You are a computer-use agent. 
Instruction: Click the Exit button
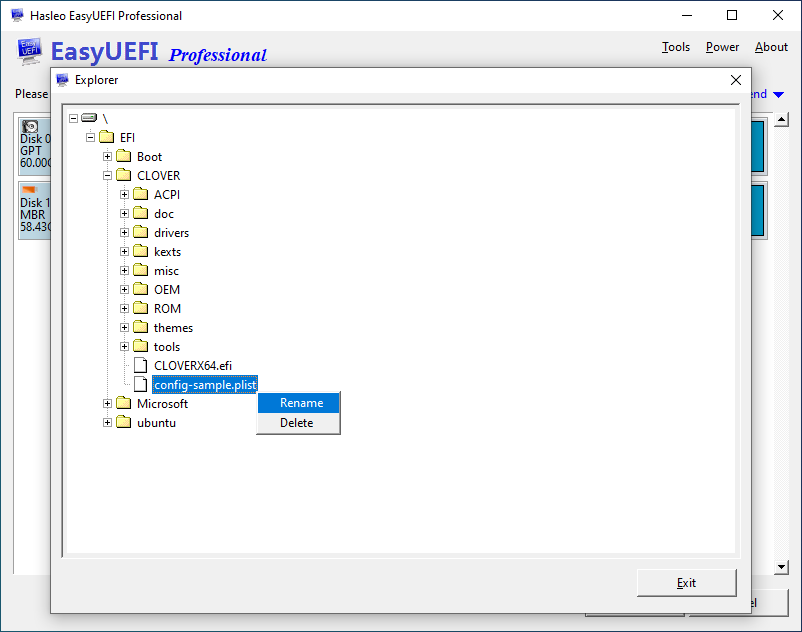click(686, 583)
